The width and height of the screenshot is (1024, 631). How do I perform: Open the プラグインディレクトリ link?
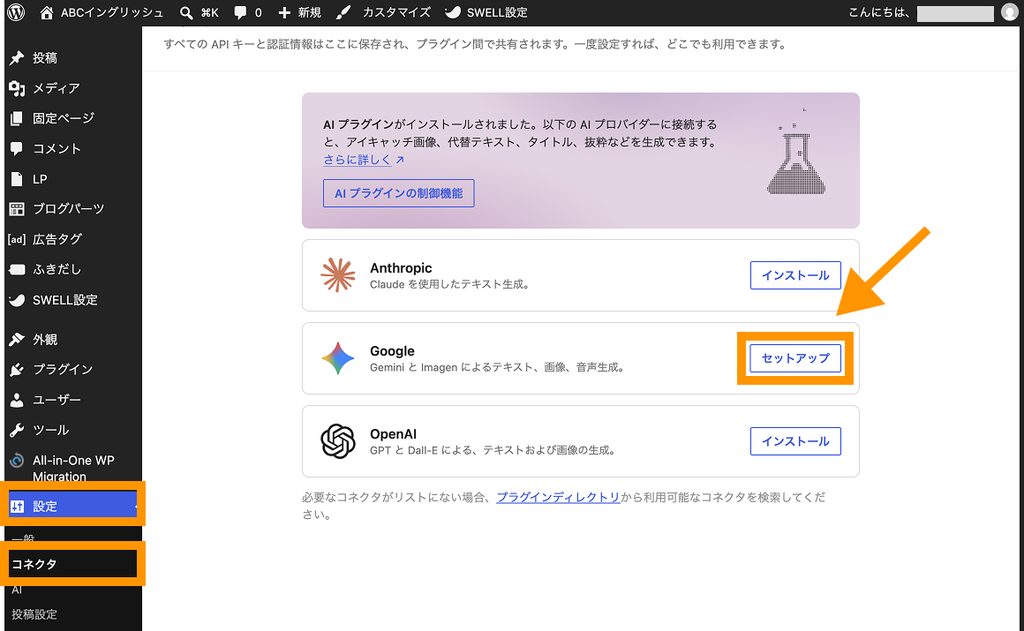tap(558, 497)
